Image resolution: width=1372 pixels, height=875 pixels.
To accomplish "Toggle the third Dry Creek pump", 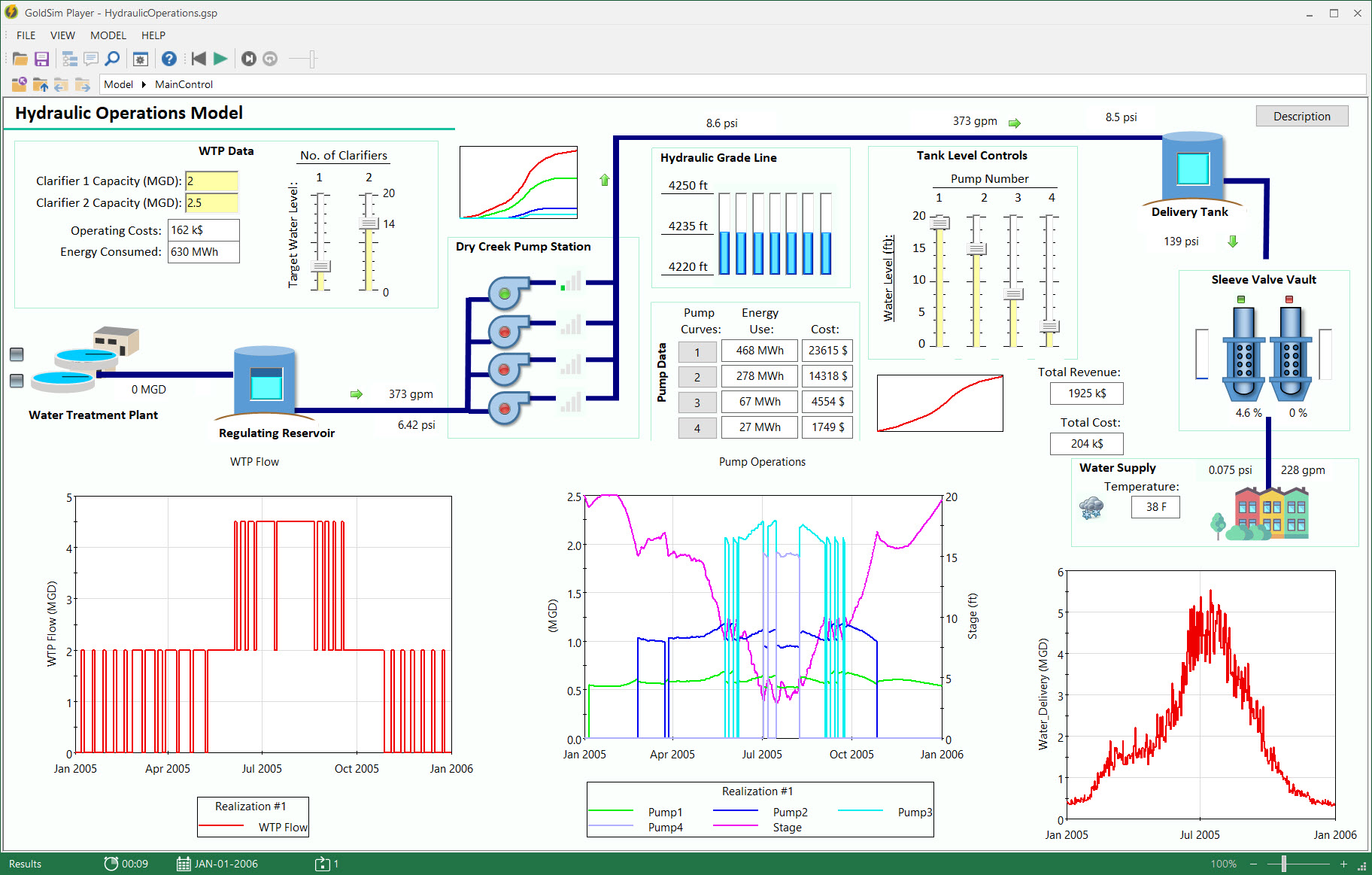I will 505,369.
